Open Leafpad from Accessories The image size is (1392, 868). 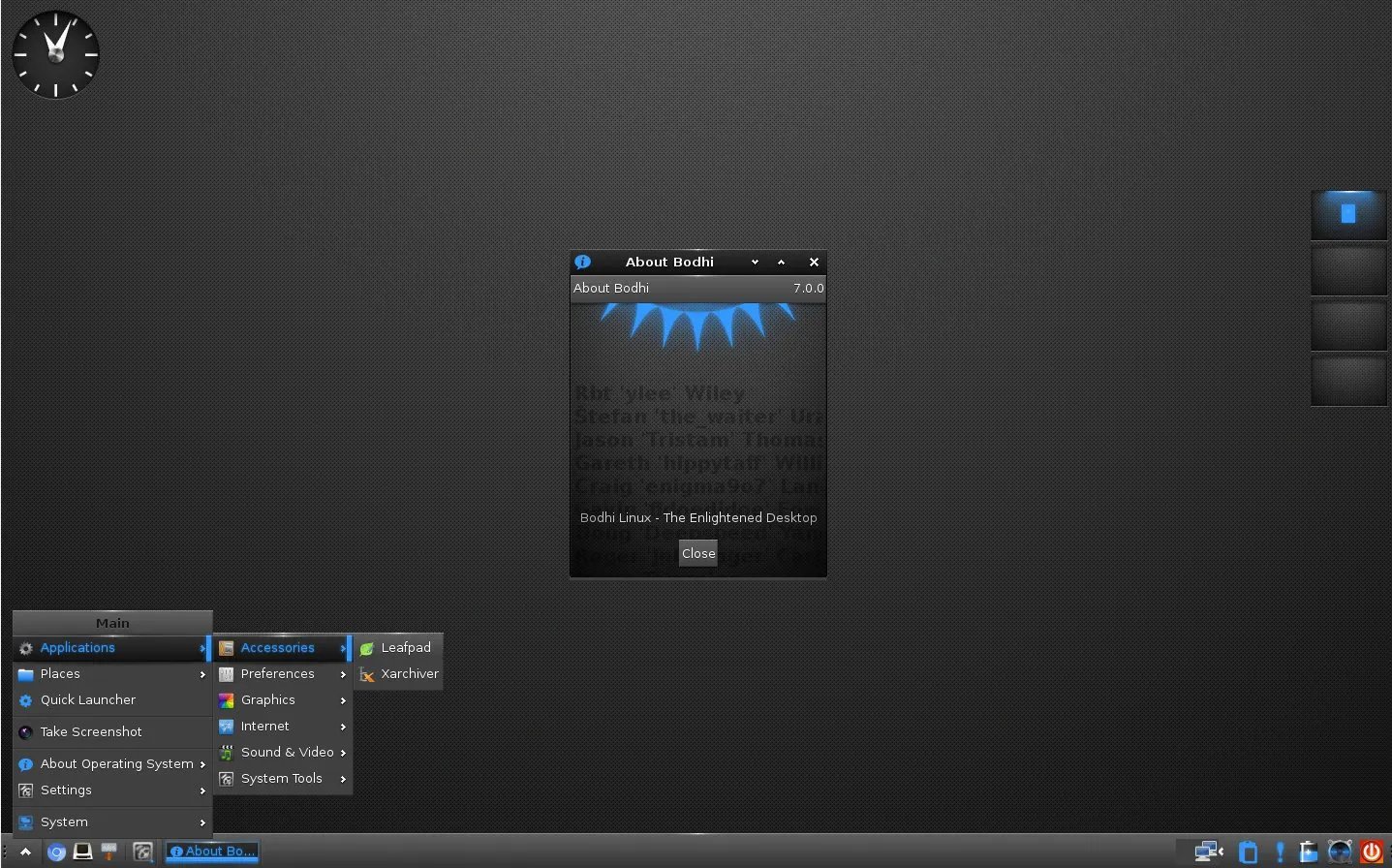coord(398,648)
